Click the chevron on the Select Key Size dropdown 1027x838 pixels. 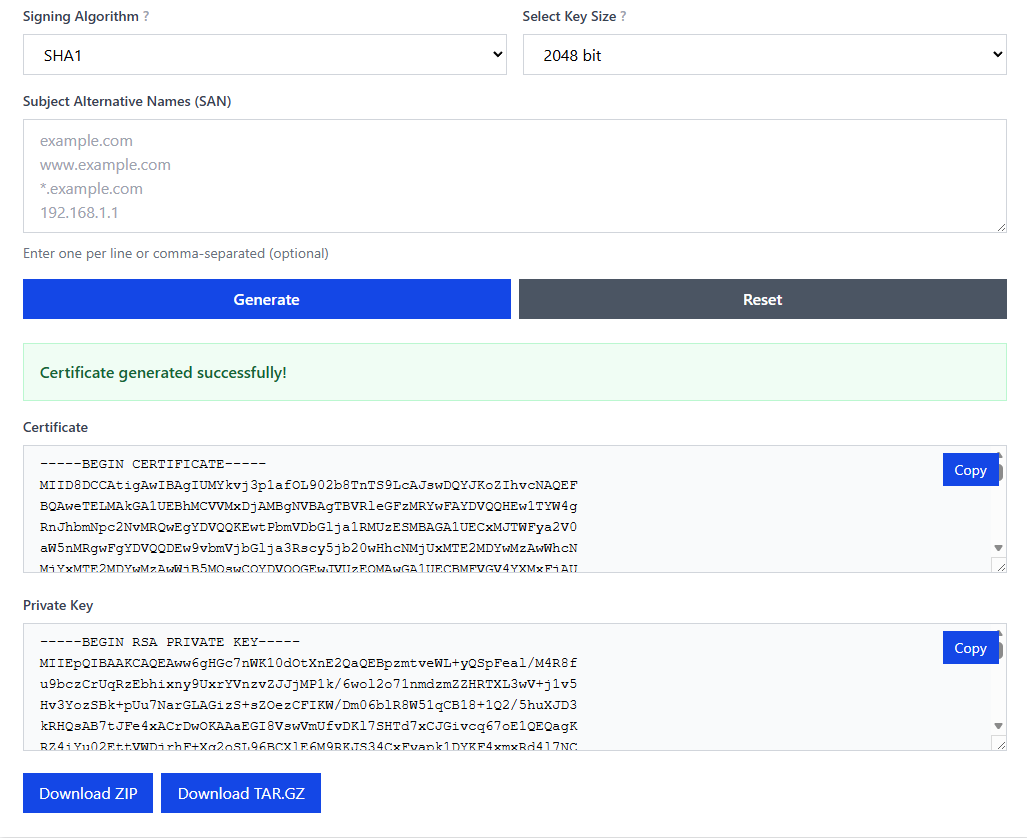[996, 54]
